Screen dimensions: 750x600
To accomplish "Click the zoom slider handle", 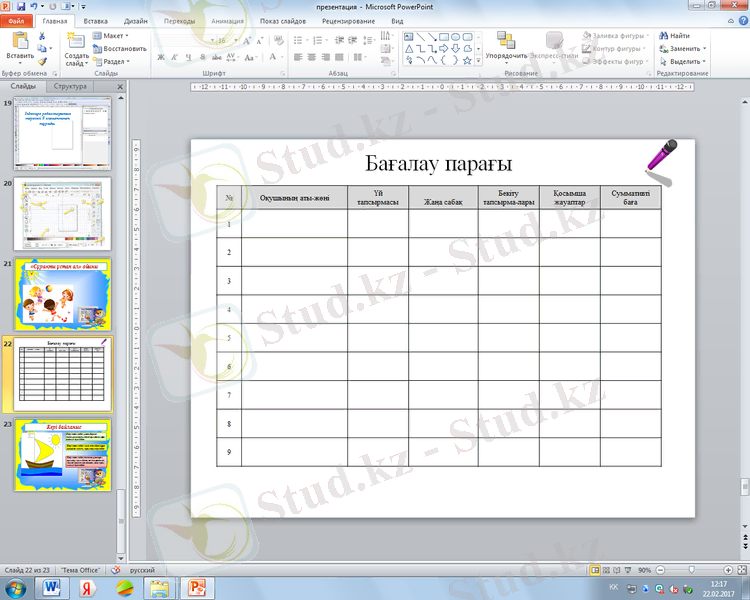I will pyautogui.click(x=692, y=569).
